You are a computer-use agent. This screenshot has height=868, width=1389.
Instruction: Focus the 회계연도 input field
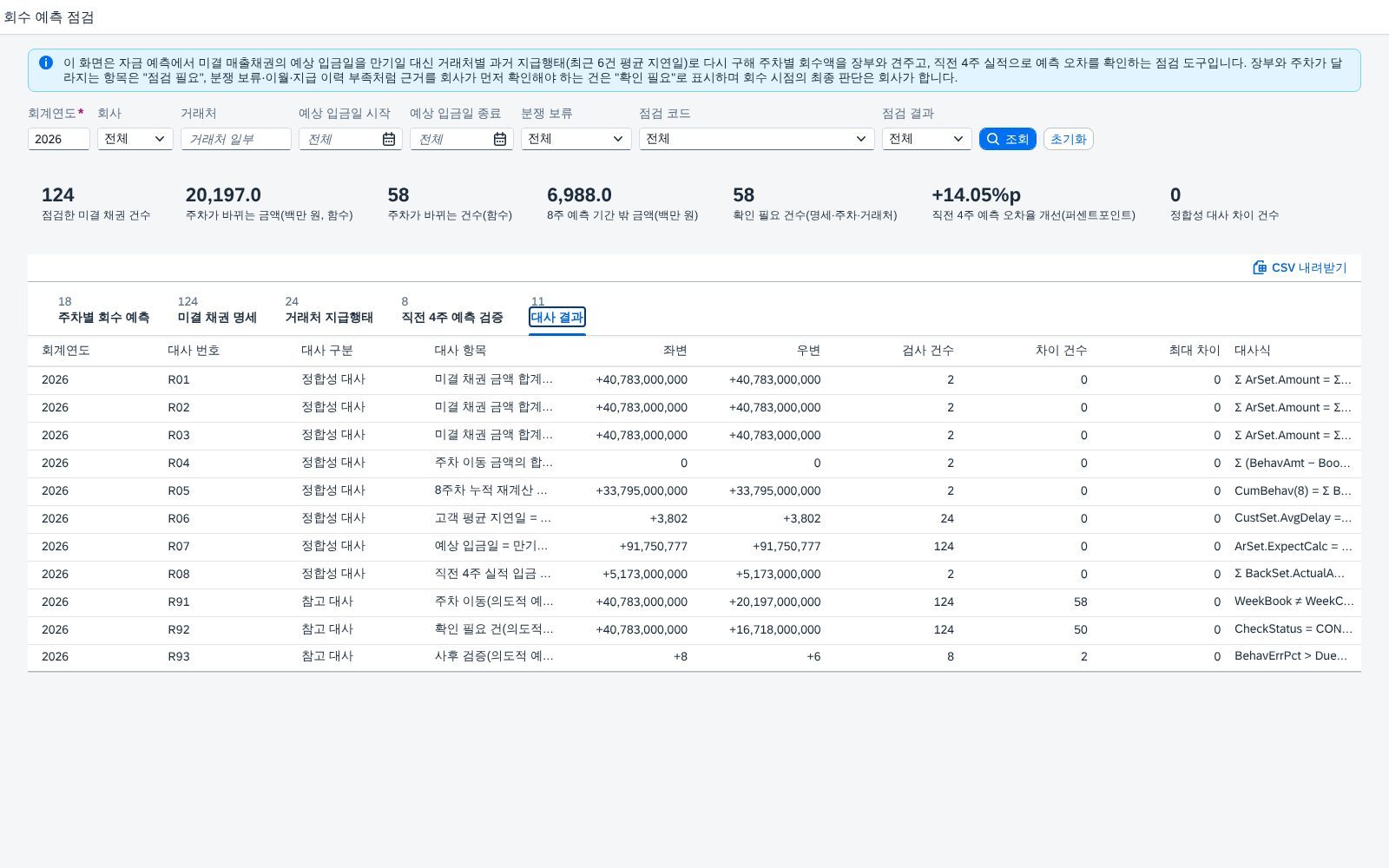(x=59, y=139)
